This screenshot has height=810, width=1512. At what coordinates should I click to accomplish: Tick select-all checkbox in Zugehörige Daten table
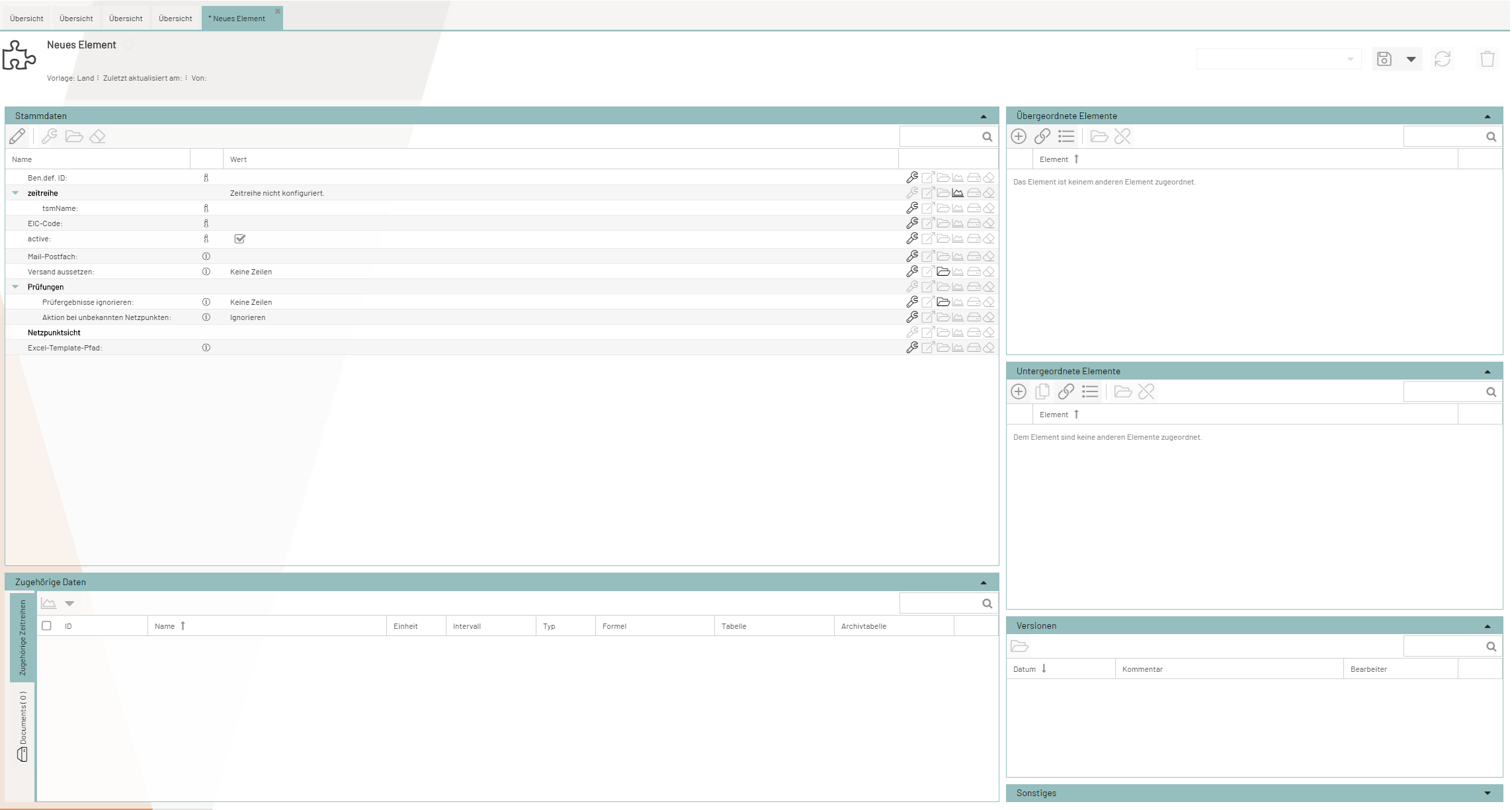pos(46,626)
